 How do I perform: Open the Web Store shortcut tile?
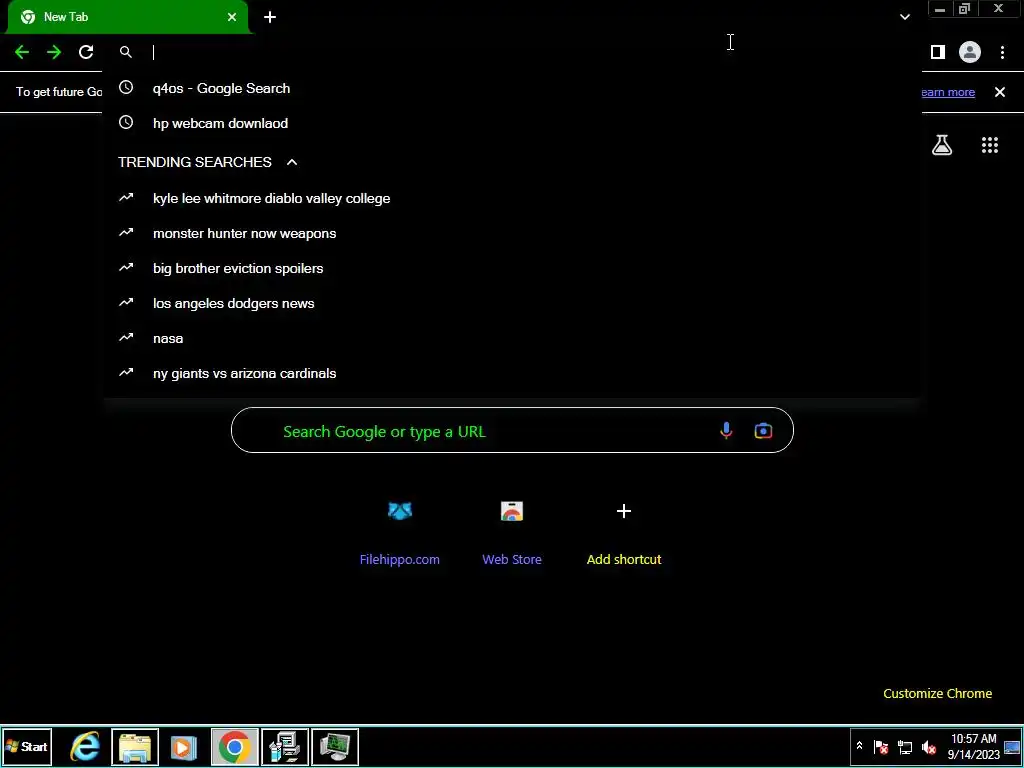[512, 531]
